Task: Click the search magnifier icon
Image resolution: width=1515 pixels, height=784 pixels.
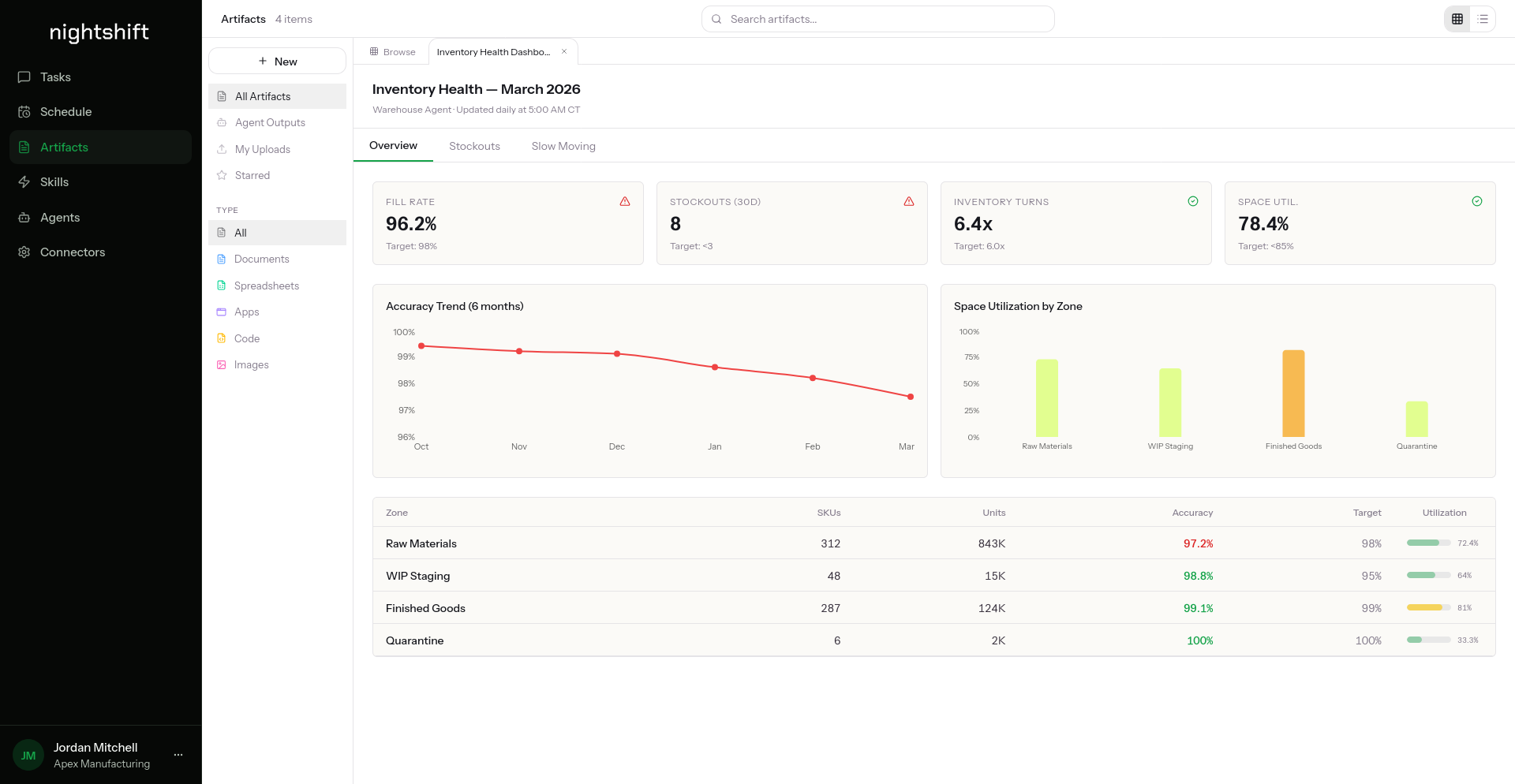Action: [716, 19]
